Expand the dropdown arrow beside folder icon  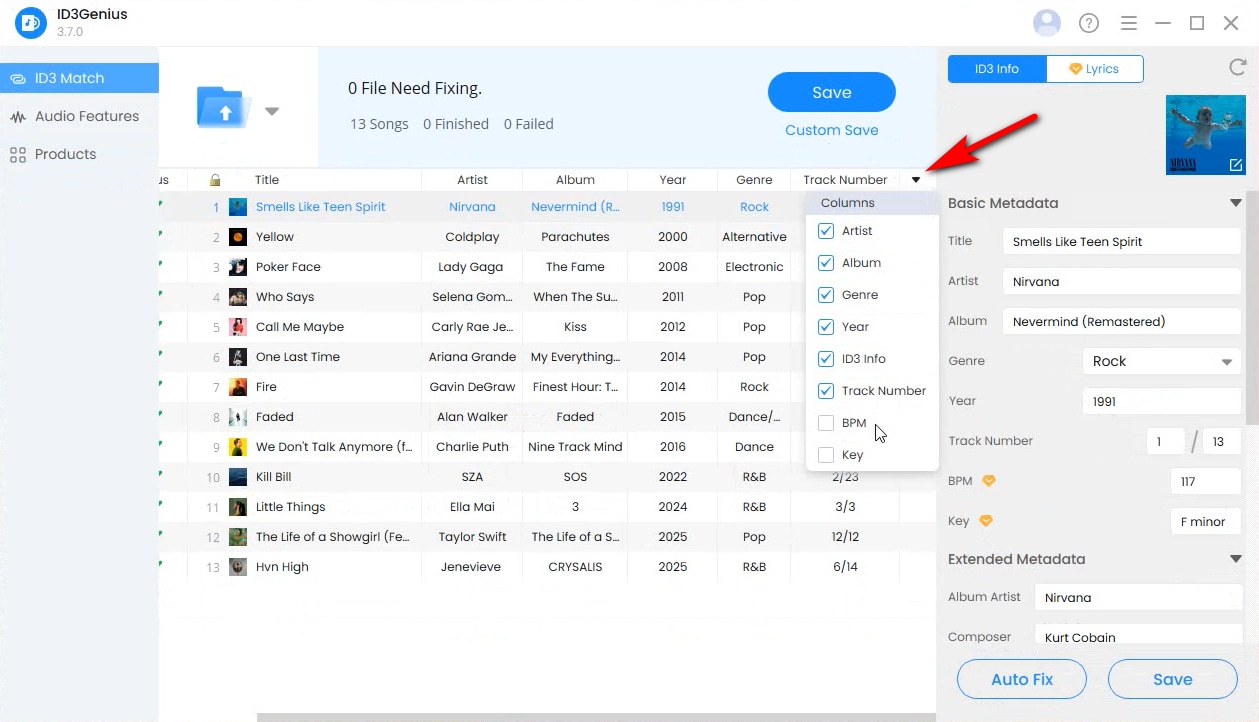click(x=272, y=111)
